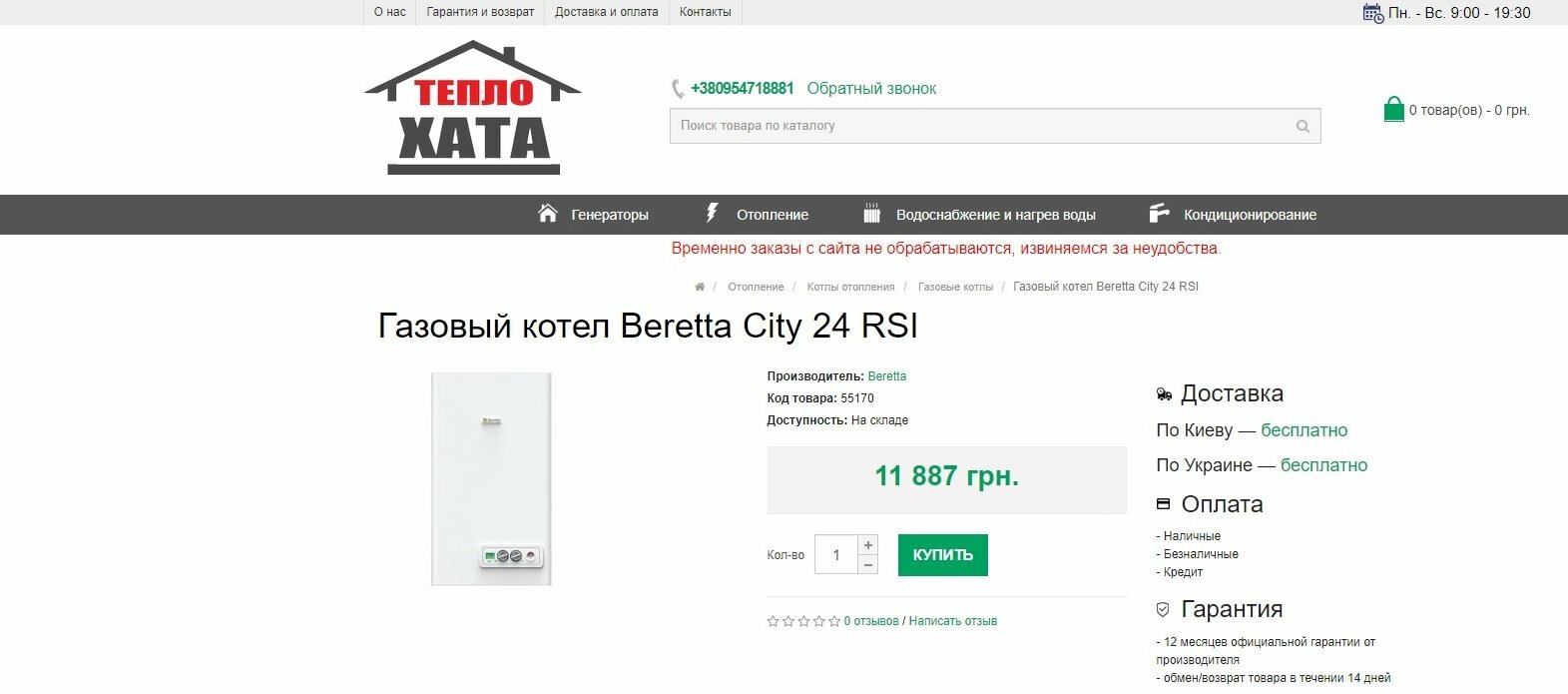Click the star rating icons
The height and width of the screenshot is (694, 1568).
tap(803, 621)
